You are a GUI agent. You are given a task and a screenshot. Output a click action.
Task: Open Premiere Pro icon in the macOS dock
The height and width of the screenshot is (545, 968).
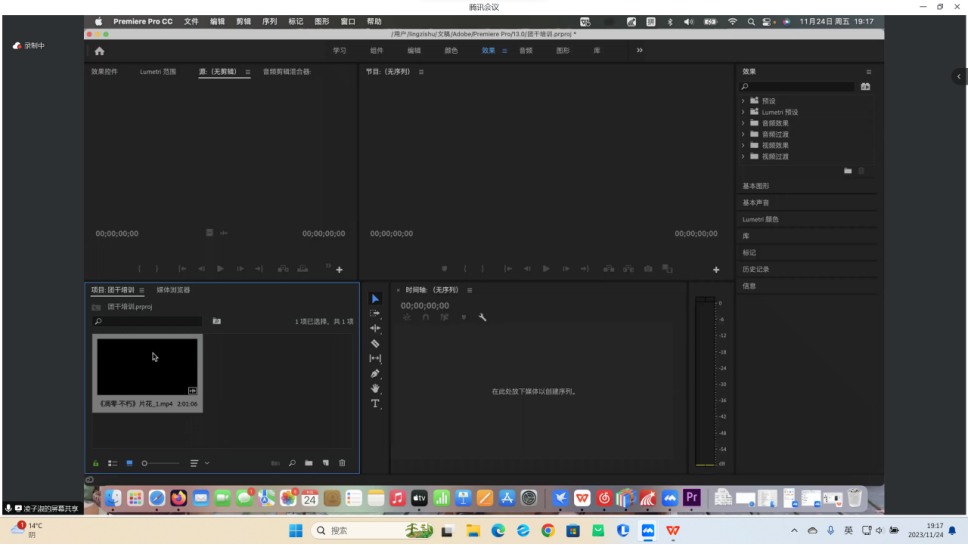point(691,497)
